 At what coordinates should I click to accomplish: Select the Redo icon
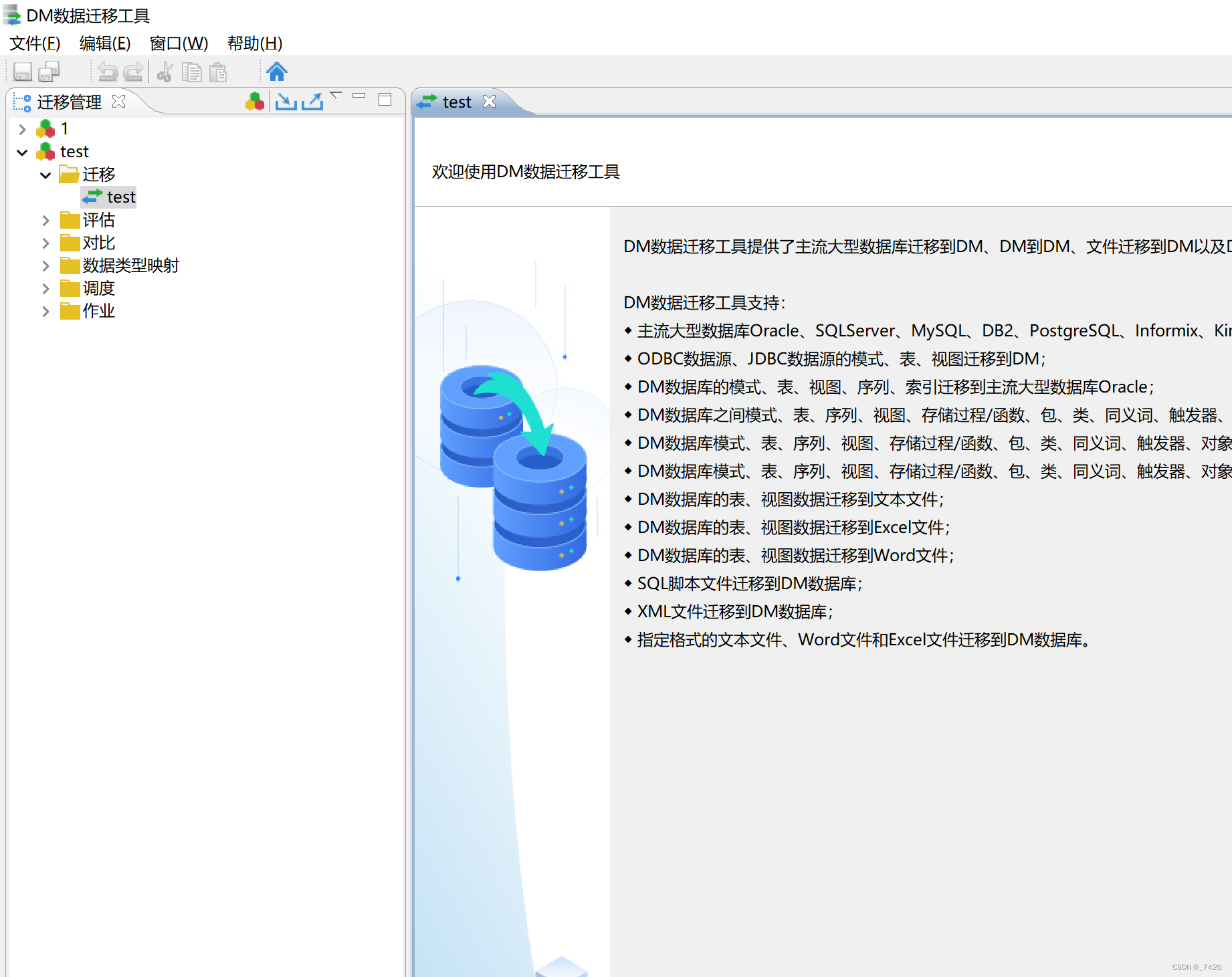pyautogui.click(x=133, y=72)
